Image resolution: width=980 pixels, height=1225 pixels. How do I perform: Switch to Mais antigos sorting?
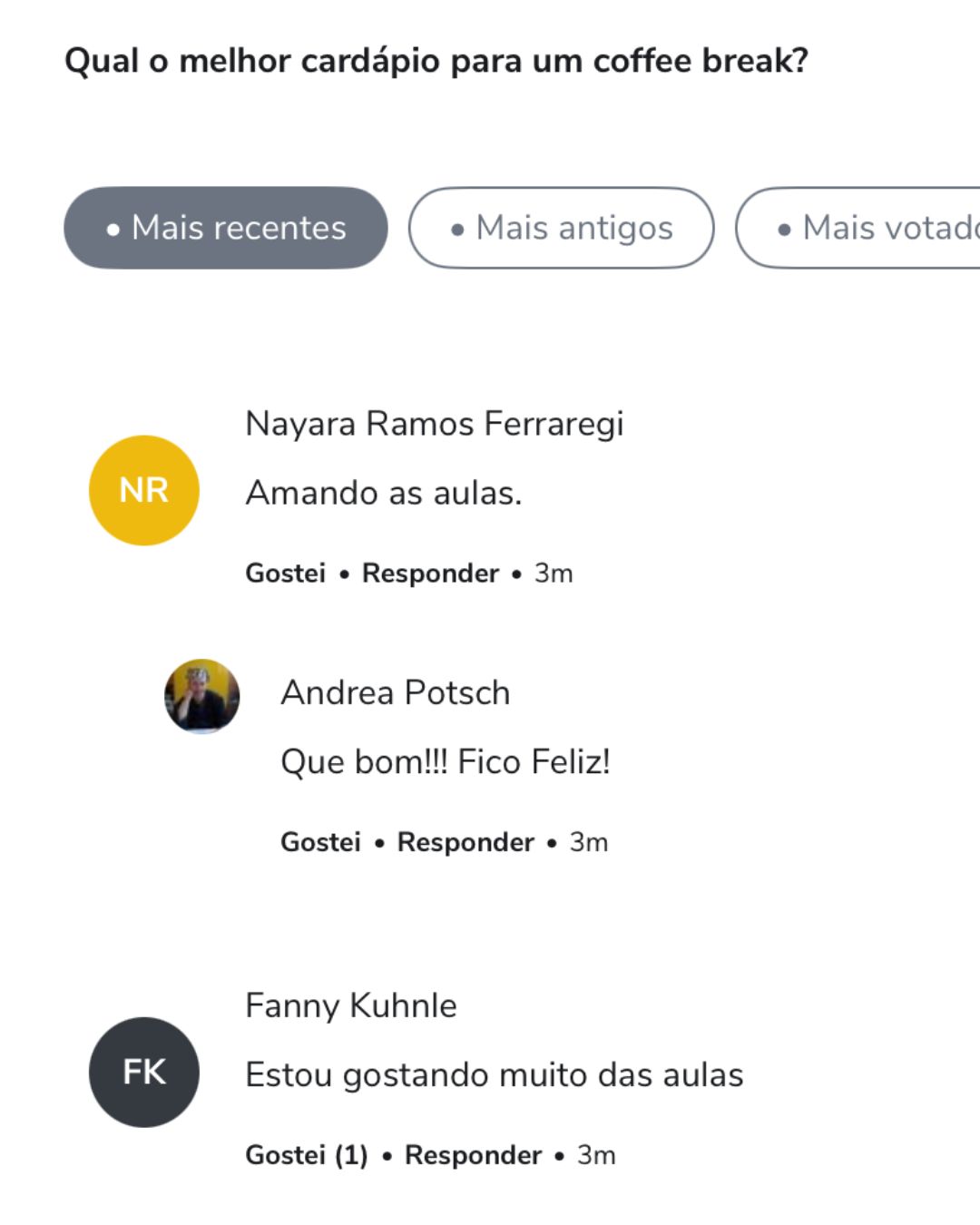click(x=561, y=228)
